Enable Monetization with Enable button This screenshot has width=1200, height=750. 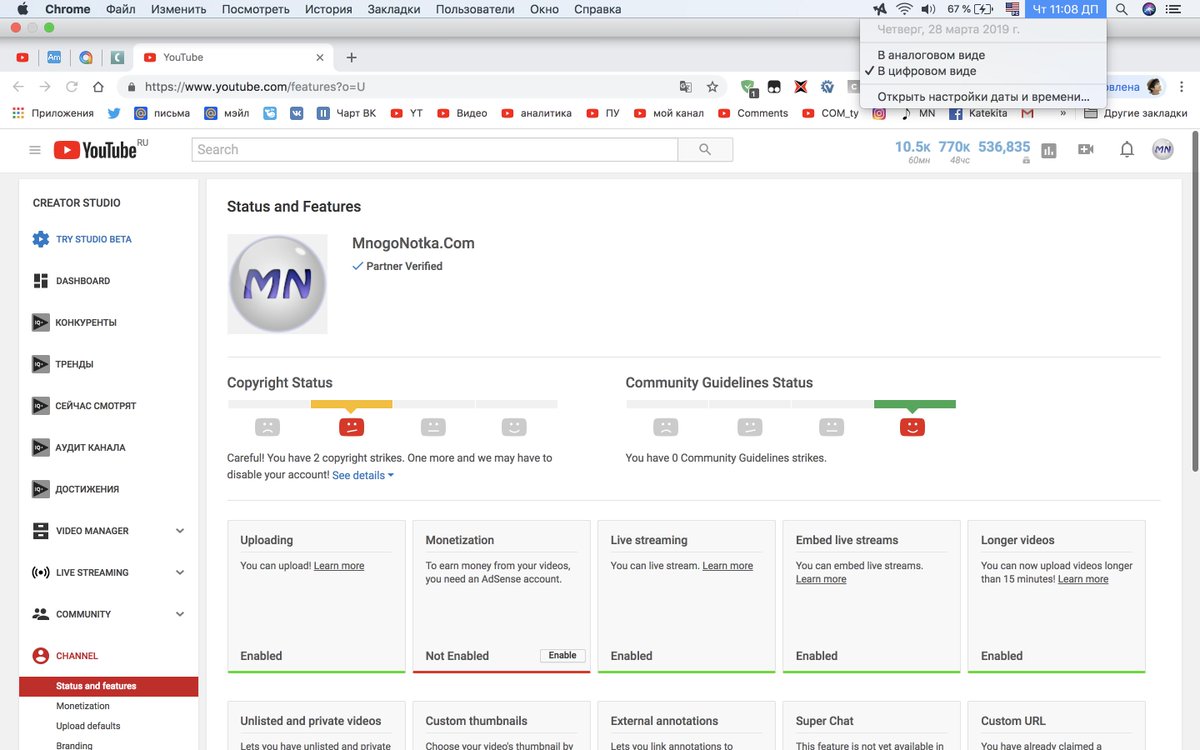coord(563,655)
